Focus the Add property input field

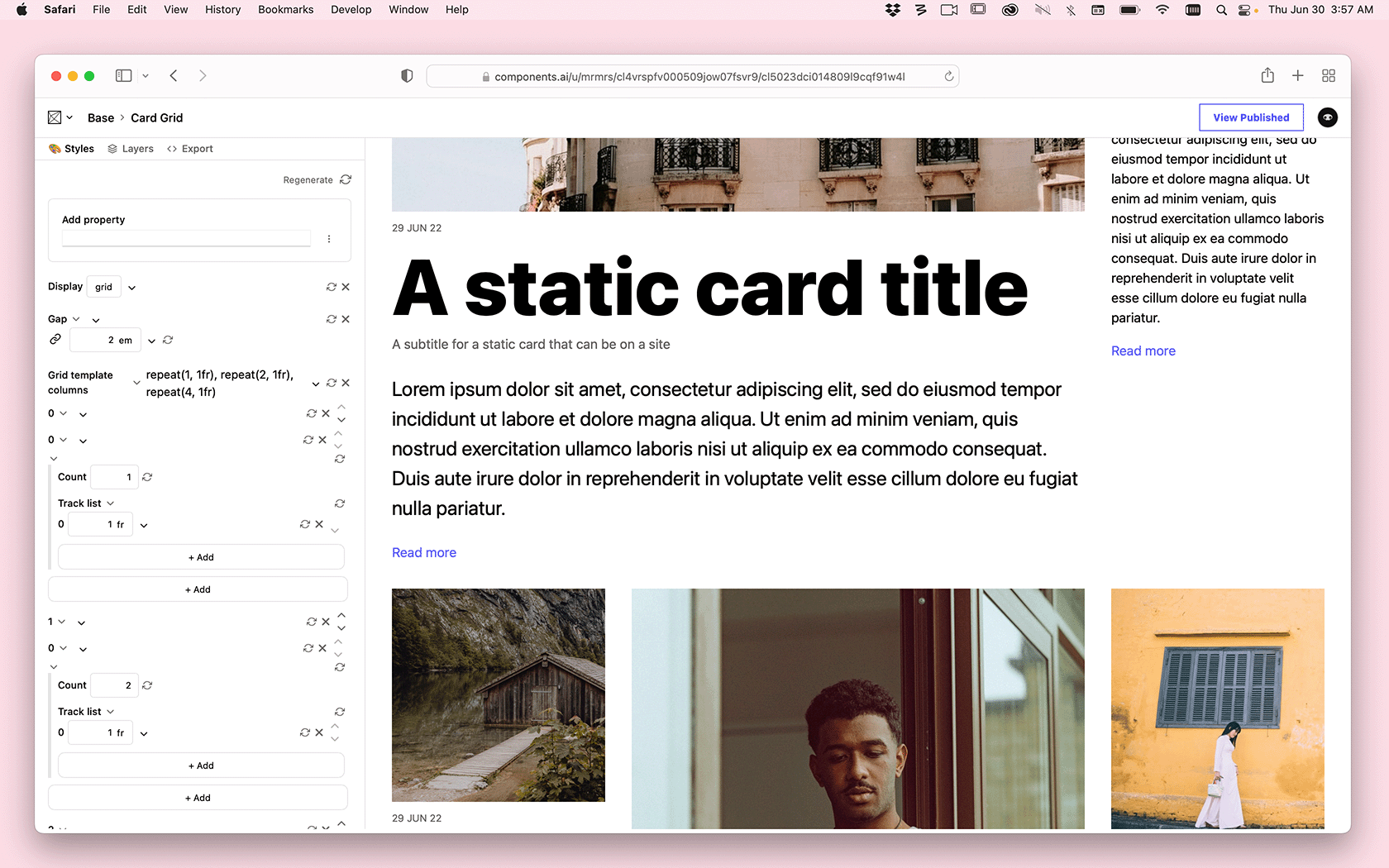click(186, 238)
